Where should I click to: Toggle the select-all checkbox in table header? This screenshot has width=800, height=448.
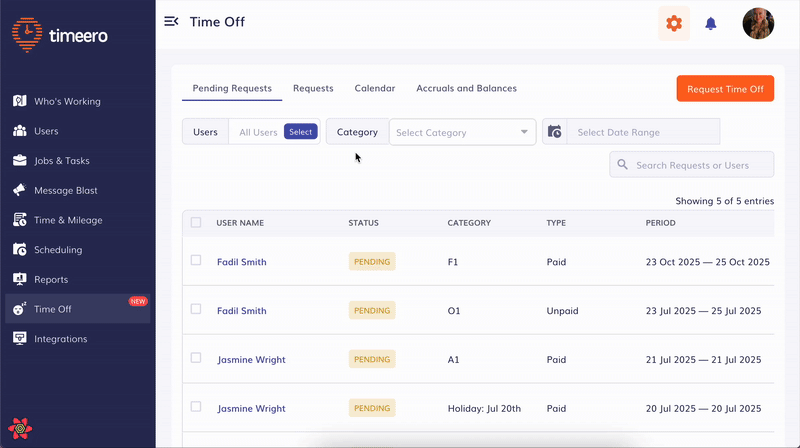[196, 223]
